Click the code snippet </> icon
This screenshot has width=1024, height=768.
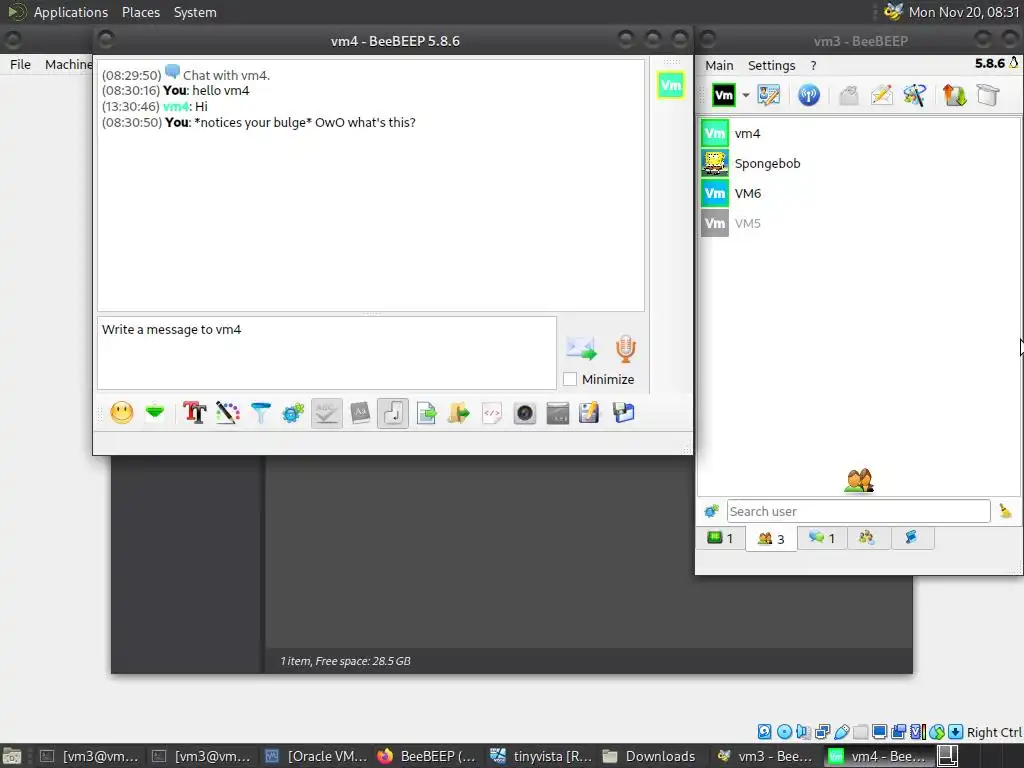point(492,413)
